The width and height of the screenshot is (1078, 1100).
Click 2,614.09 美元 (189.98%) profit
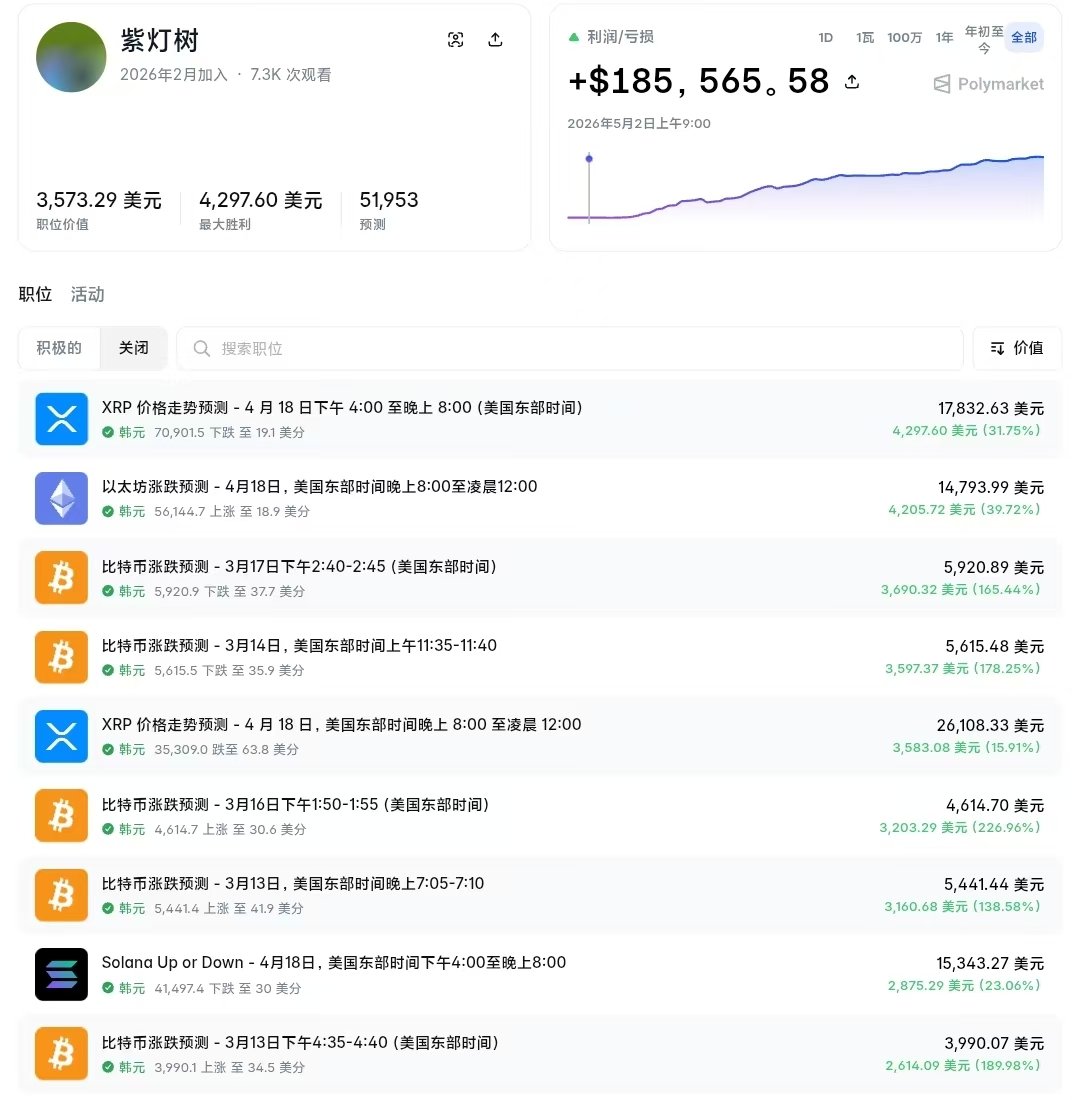point(963,1066)
